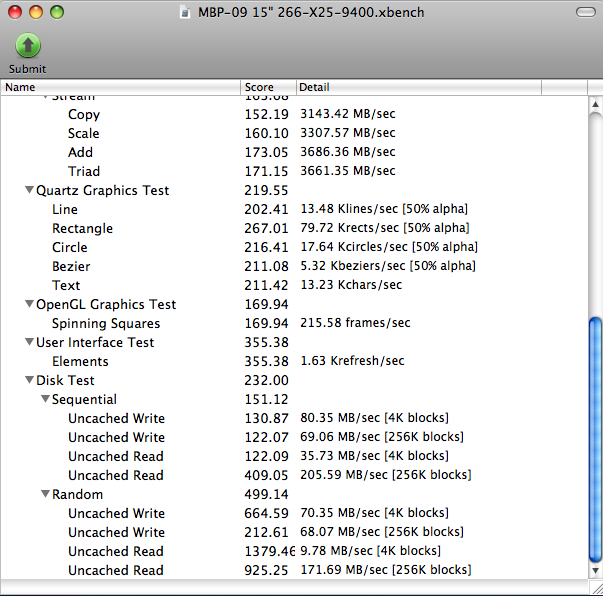Collapse the User Interface Test group
The width and height of the screenshot is (603, 596).
29,341
